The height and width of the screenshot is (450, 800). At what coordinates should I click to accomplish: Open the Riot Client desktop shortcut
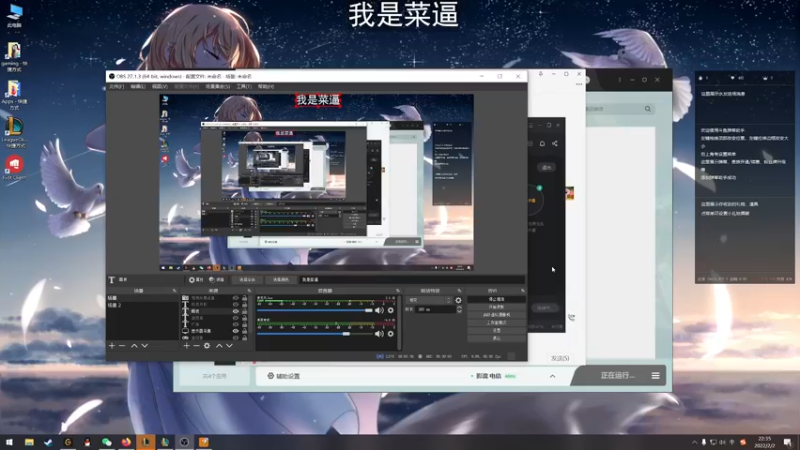pyautogui.click(x=14, y=168)
